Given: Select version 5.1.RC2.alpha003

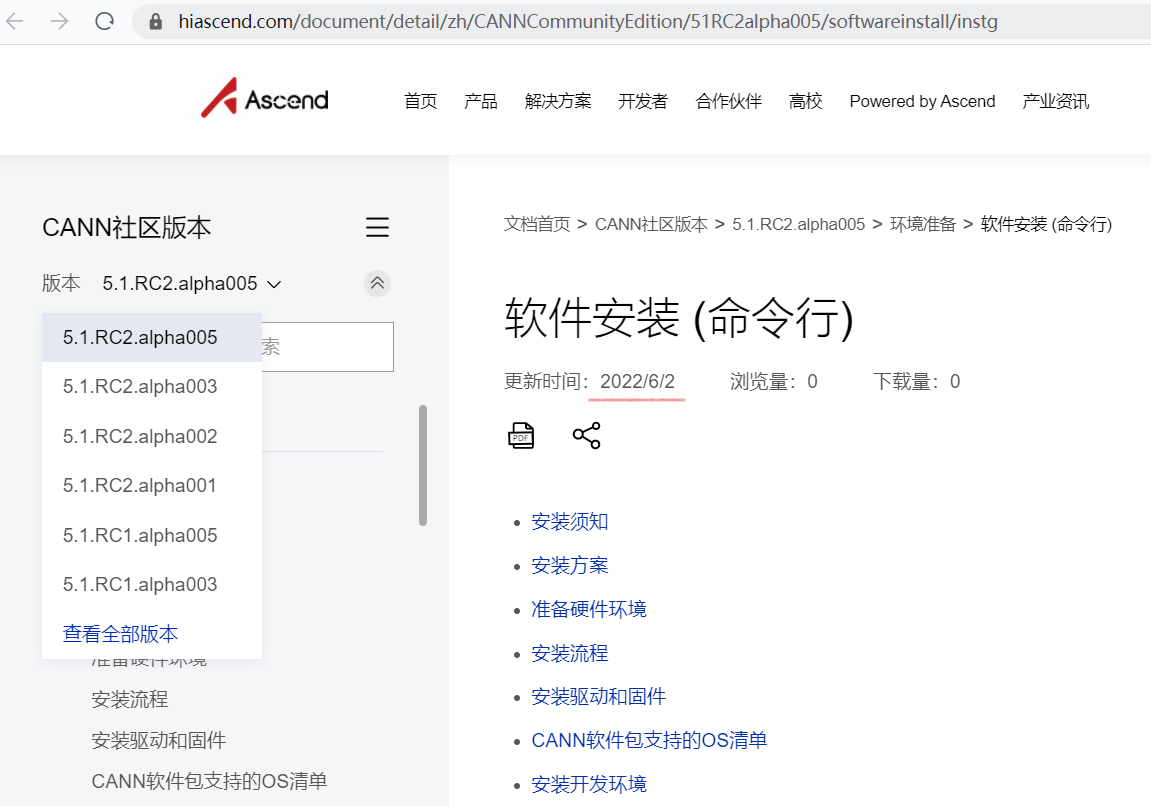Looking at the screenshot, I should [x=152, y=387].
